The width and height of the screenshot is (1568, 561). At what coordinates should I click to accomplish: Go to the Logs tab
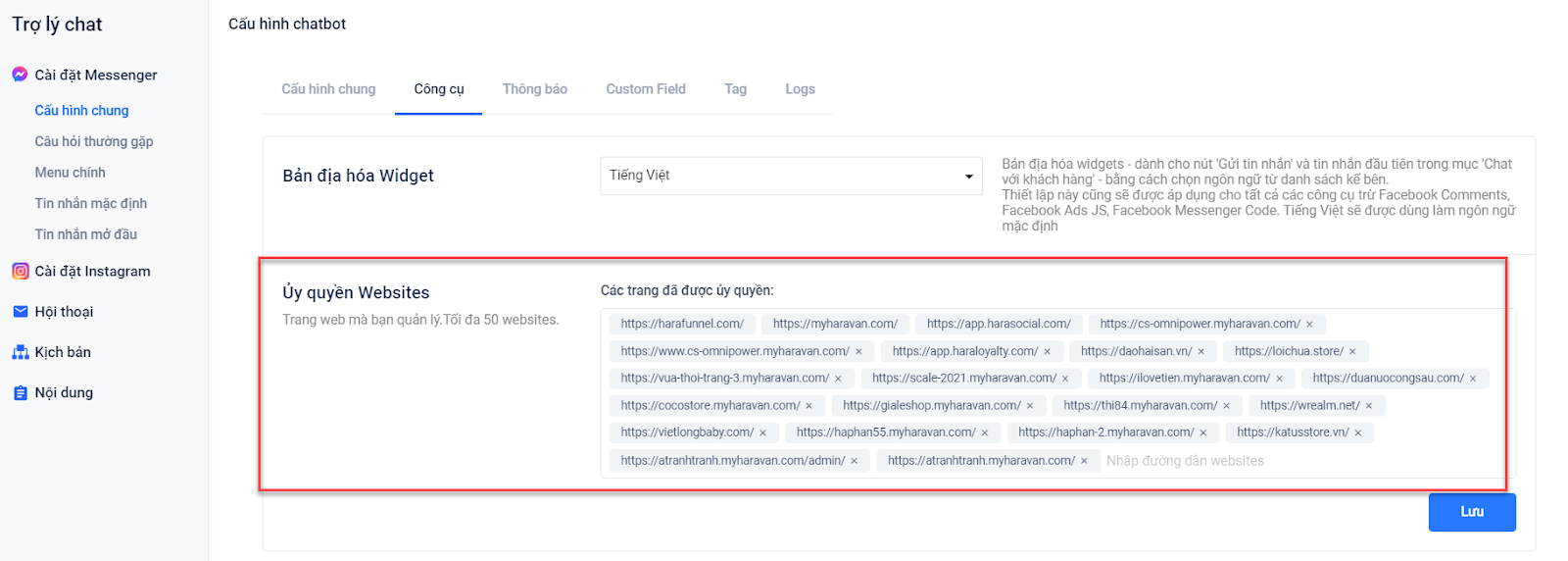tap(800, 89)
